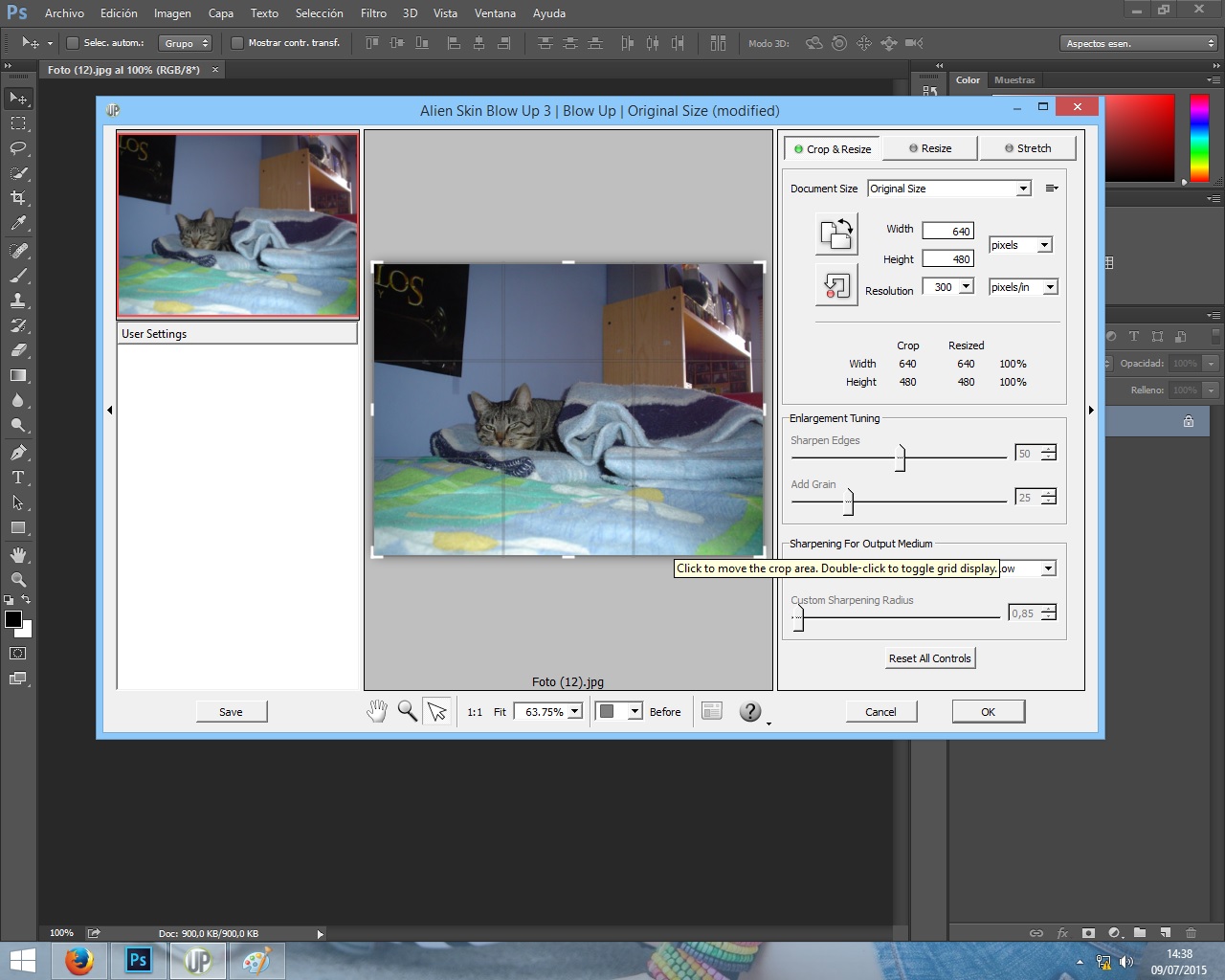Select the Healing Brush tool
1225x980 pixels.
click(x=18, y=251)
